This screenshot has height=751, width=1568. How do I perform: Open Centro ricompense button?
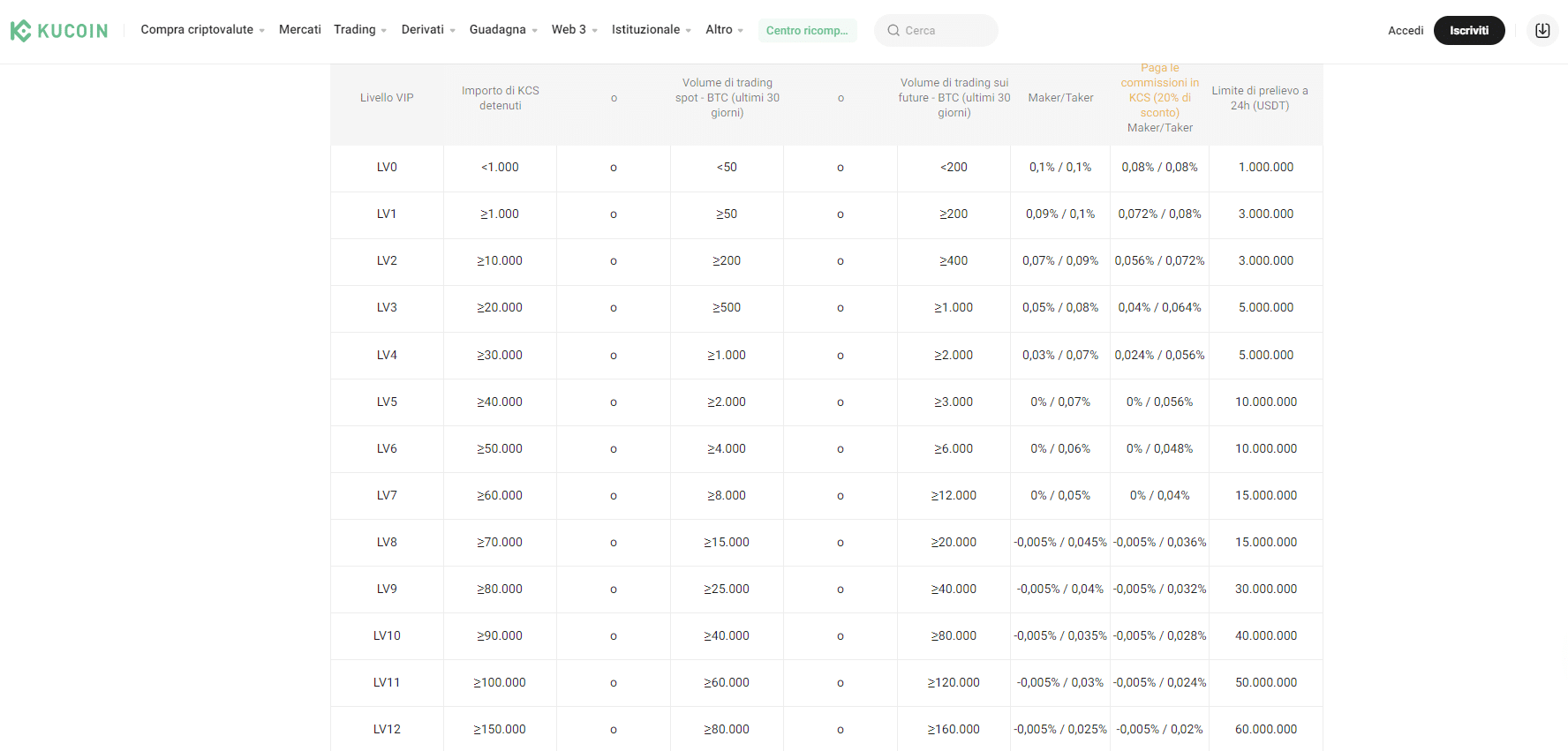(807, 31)
